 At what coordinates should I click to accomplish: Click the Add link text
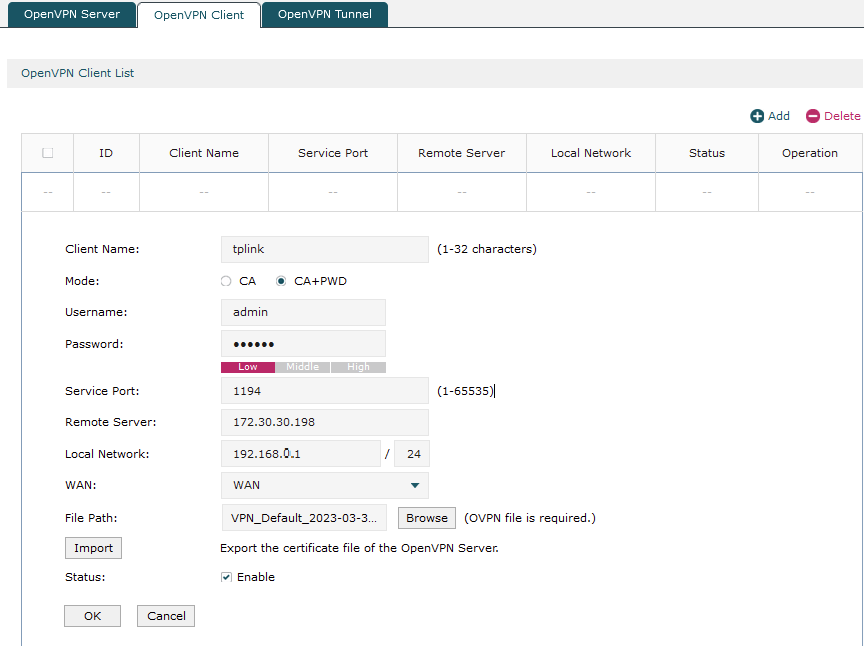pyautogui.click(x=779, y=116)
